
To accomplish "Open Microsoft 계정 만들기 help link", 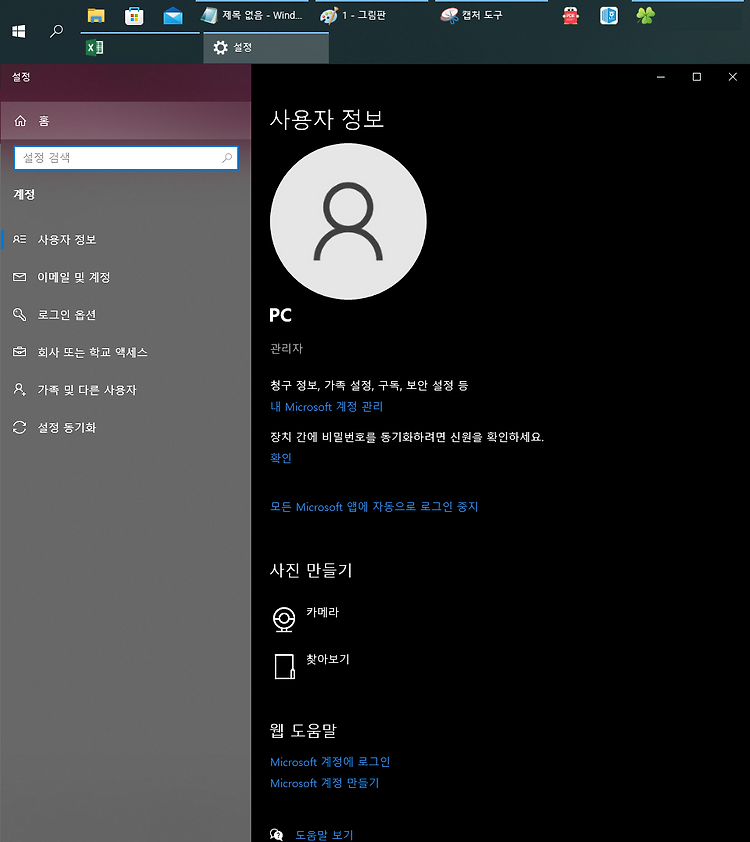I will click(x=324, y=783).
